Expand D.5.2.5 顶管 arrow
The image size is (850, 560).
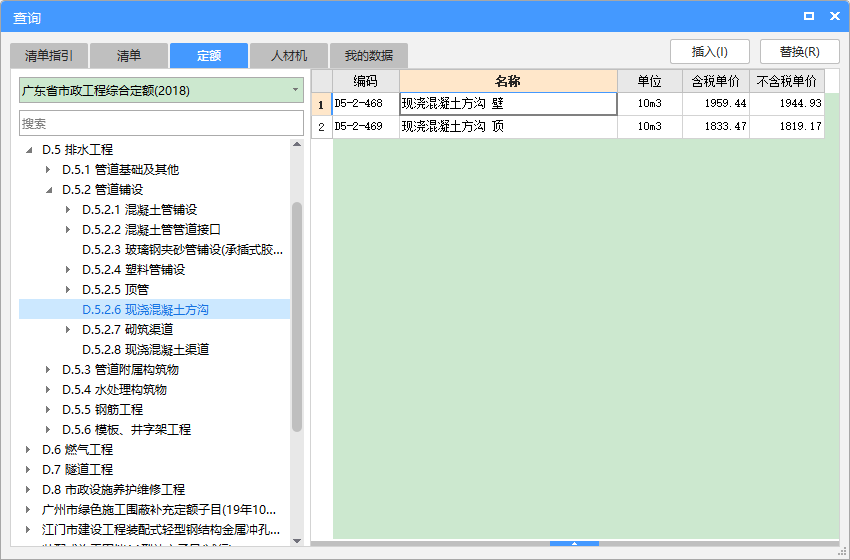click(68, 289)
